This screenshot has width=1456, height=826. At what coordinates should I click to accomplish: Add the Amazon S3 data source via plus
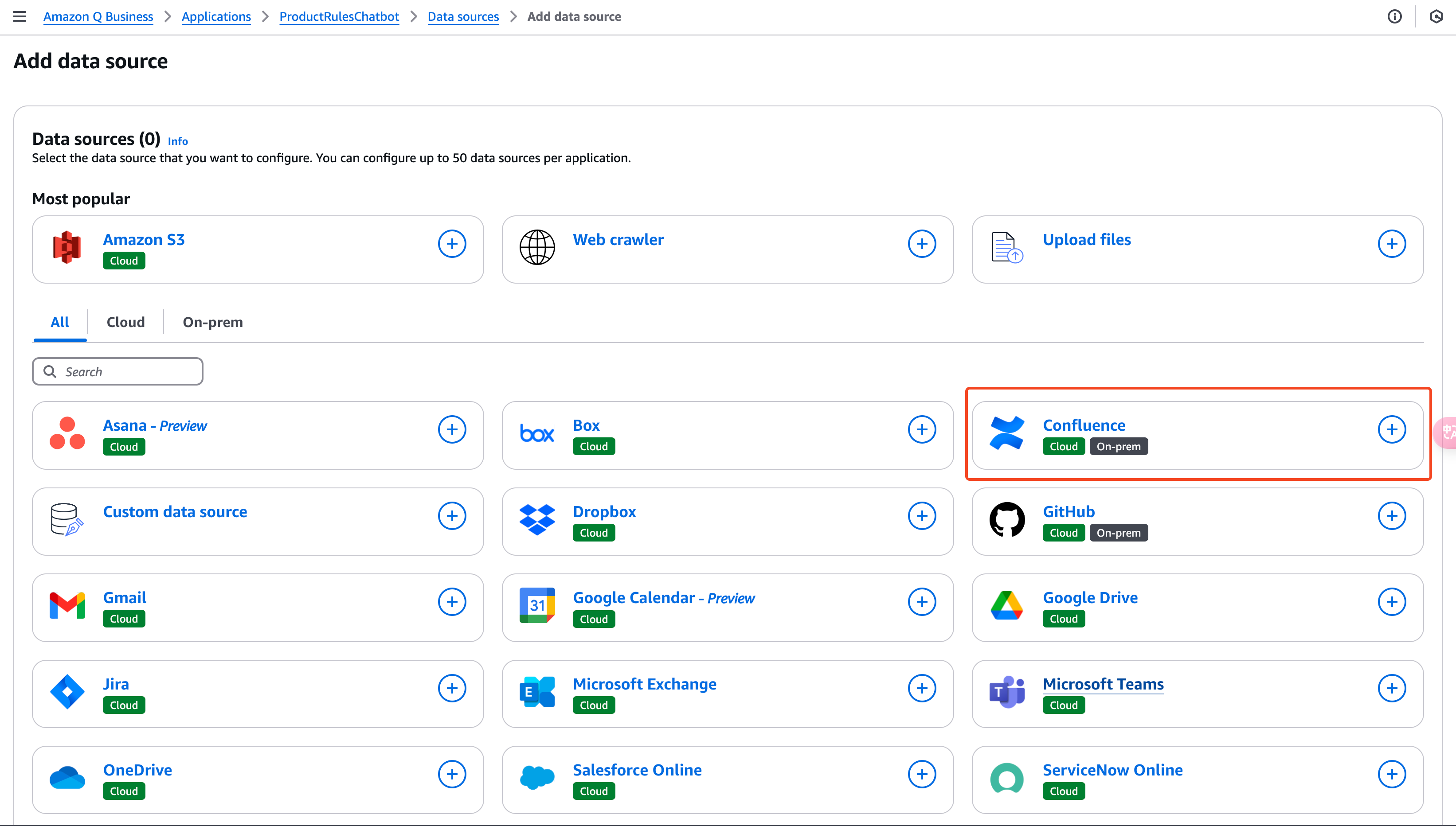pyautogui.click(x=452, y=244)
